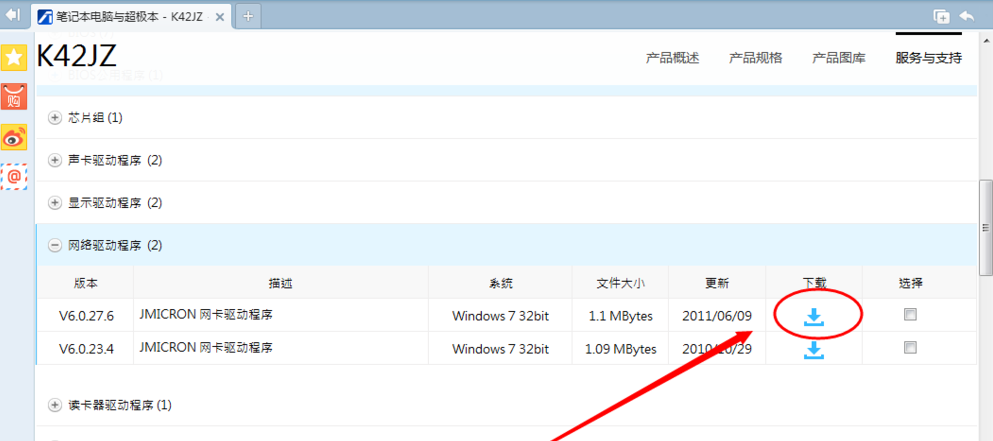This screenshot has width=993, height=441.
Task: Switch to the 产品规格 tab
Action: tap(755, 58)
